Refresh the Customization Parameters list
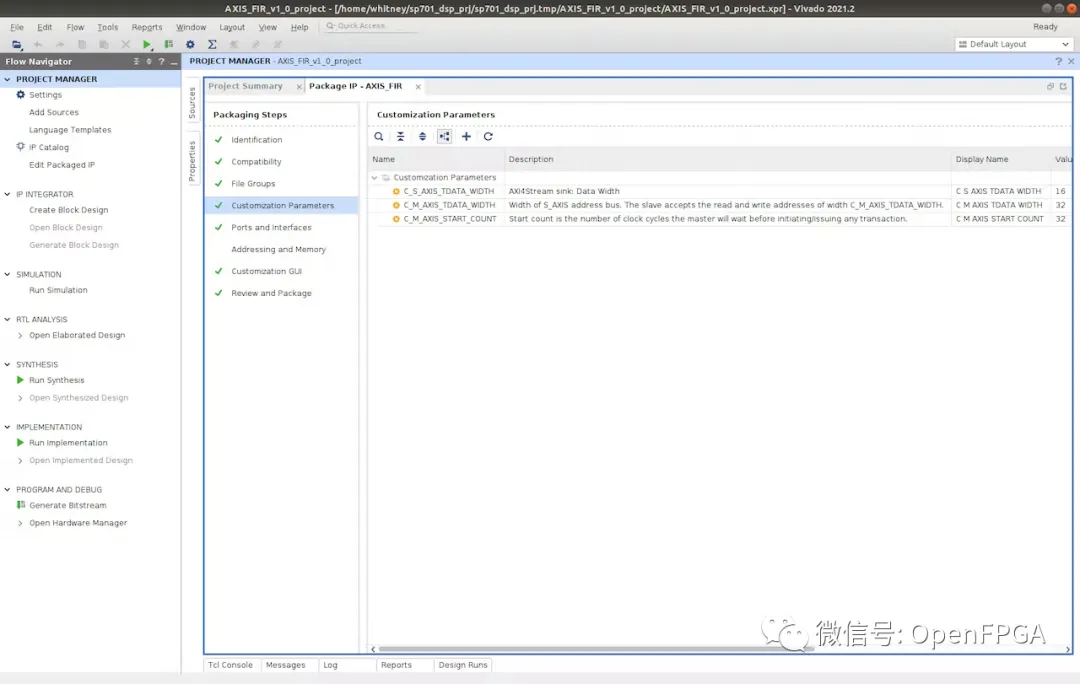The height and width of the screenshot is (684, 1080). (x=488, y=136)
